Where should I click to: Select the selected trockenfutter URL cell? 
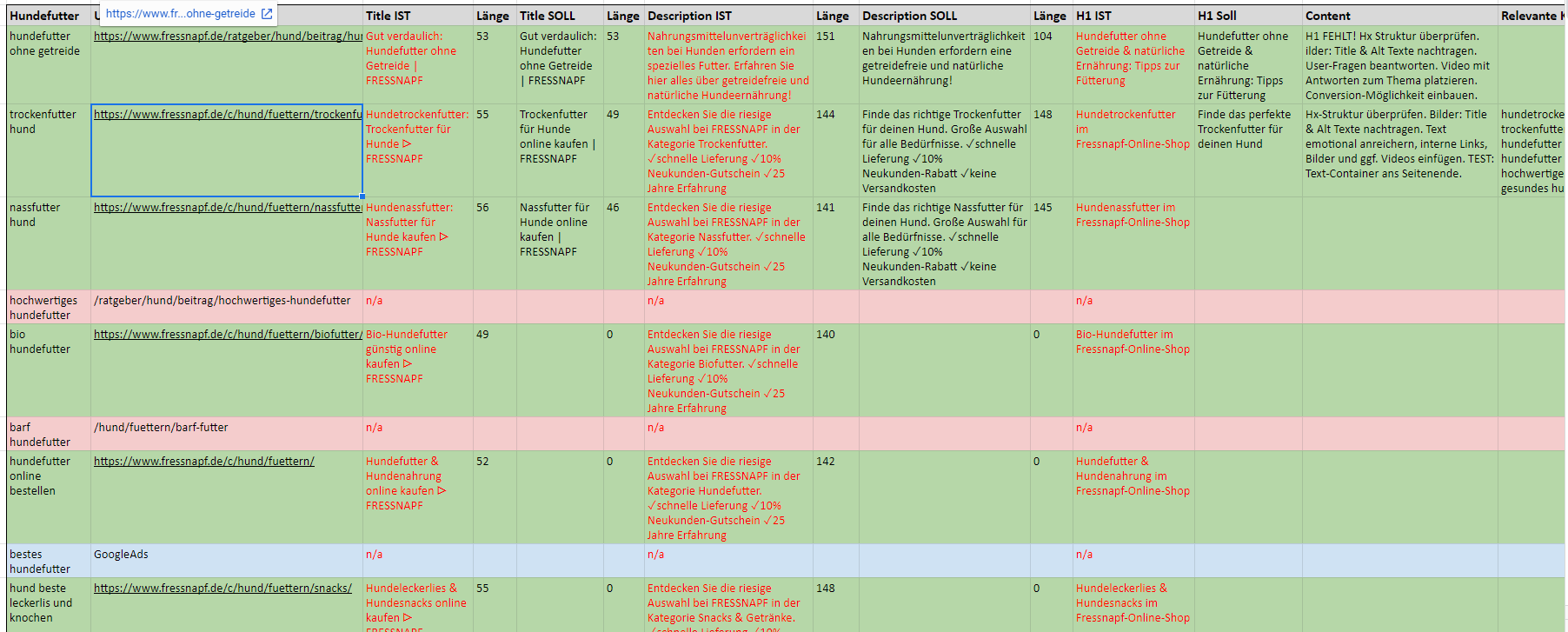(227, 151)
